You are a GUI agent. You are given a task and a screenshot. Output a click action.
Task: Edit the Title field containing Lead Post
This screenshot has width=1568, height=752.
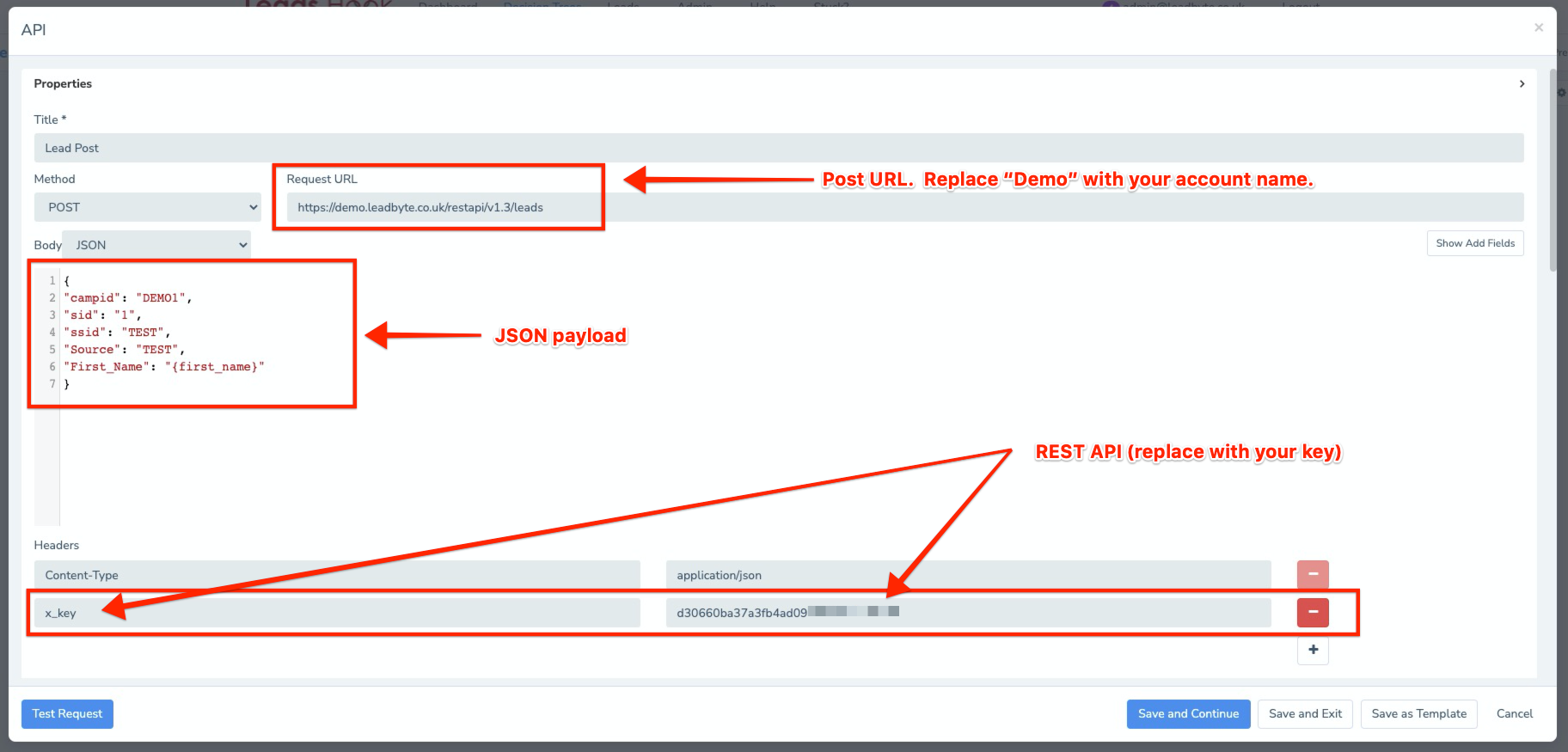[779, 148]
